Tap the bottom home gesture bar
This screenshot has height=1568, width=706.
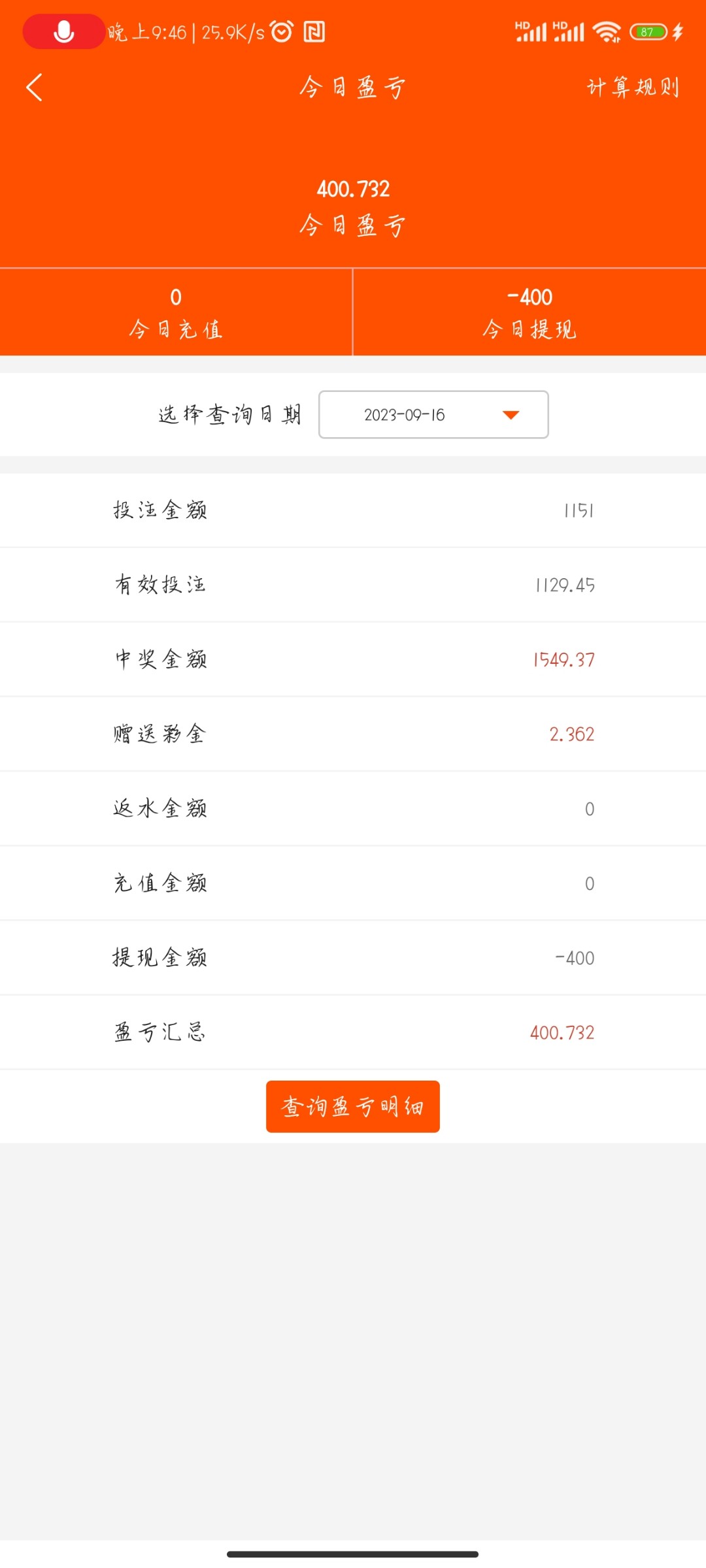353,1554
